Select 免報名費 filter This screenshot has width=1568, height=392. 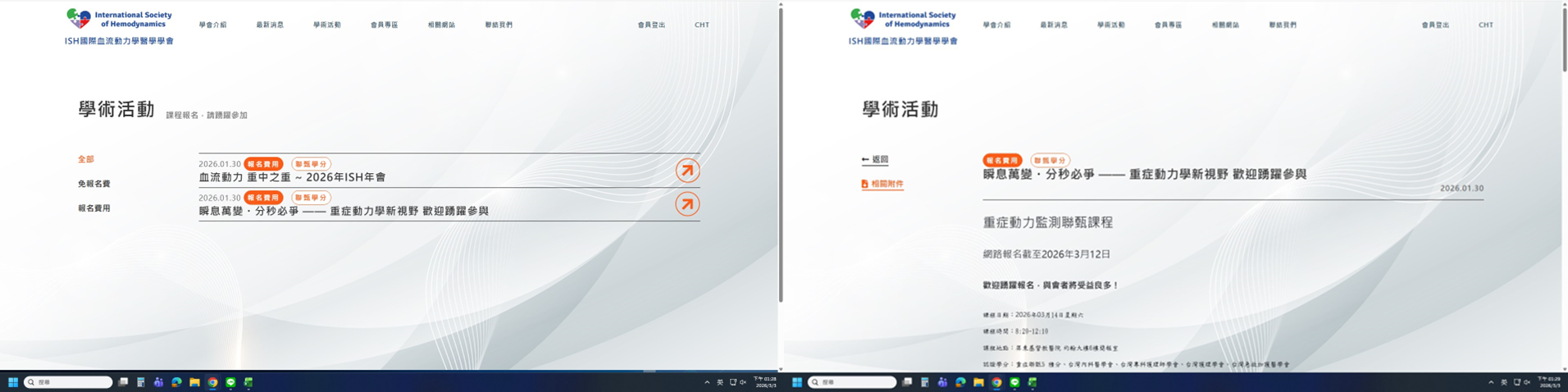tap(94, 185)
